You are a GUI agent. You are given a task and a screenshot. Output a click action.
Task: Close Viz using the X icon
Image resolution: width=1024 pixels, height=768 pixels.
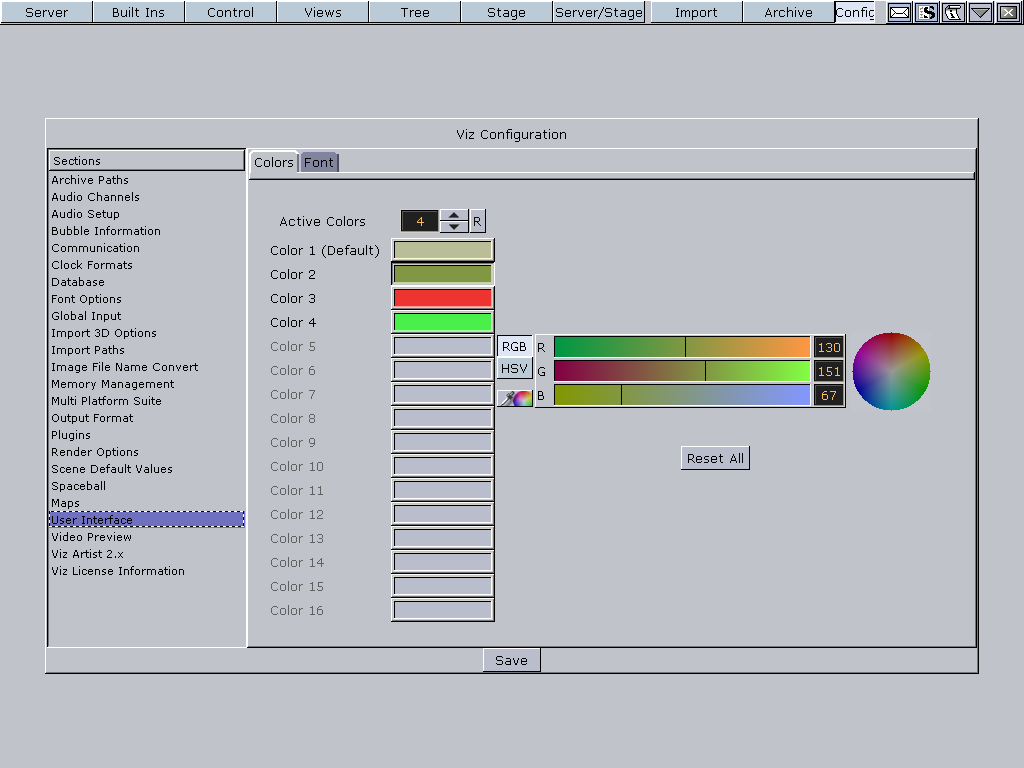pos(1007,13)
